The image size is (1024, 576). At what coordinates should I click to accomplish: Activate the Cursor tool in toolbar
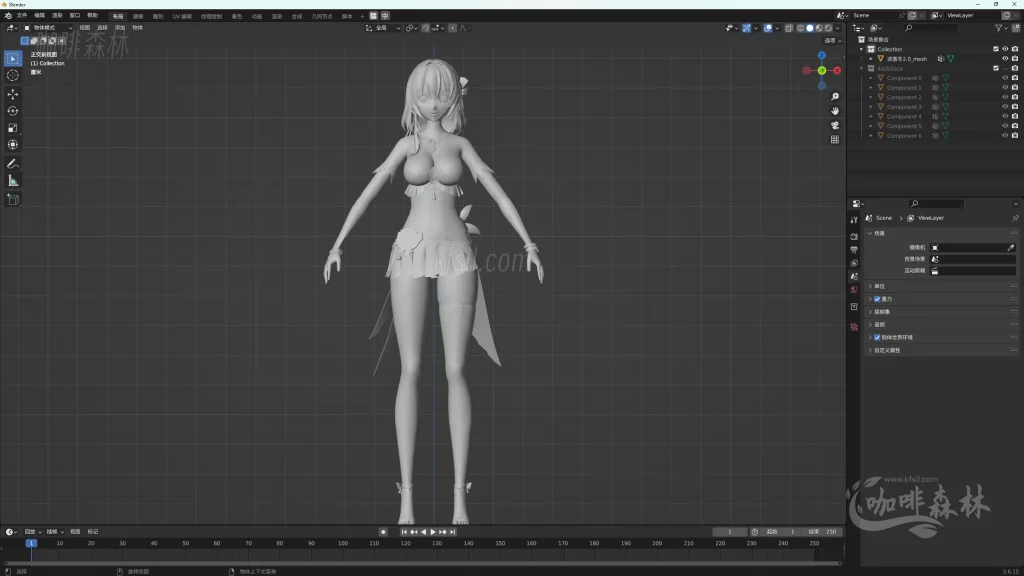pos(12,76)
